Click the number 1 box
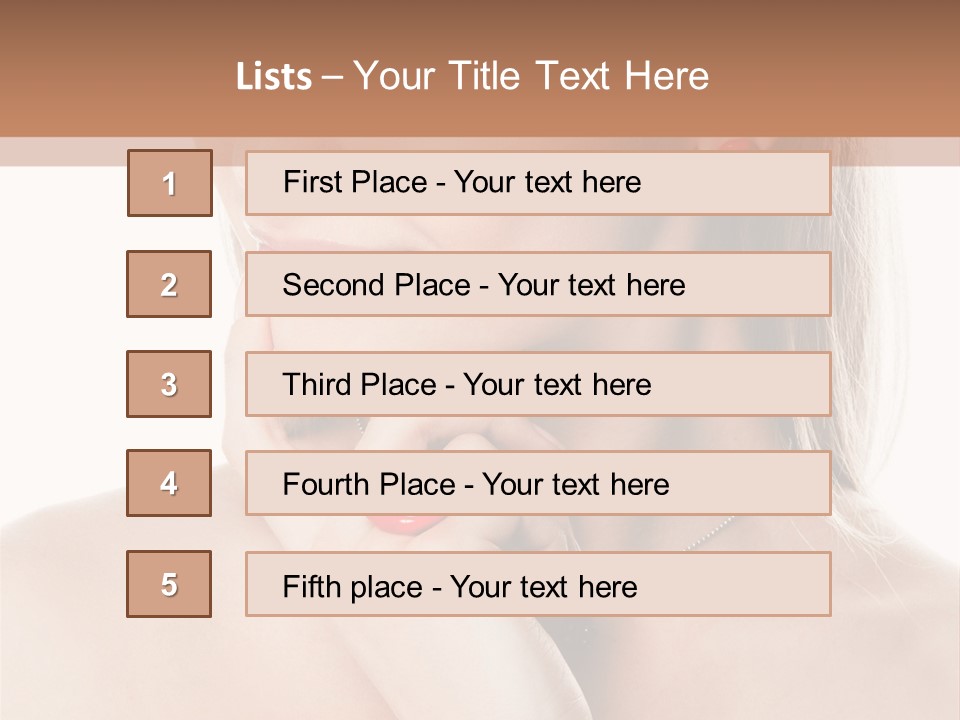Image resolution: width=960 pixels, height=720 pixels. pos(170,183)
